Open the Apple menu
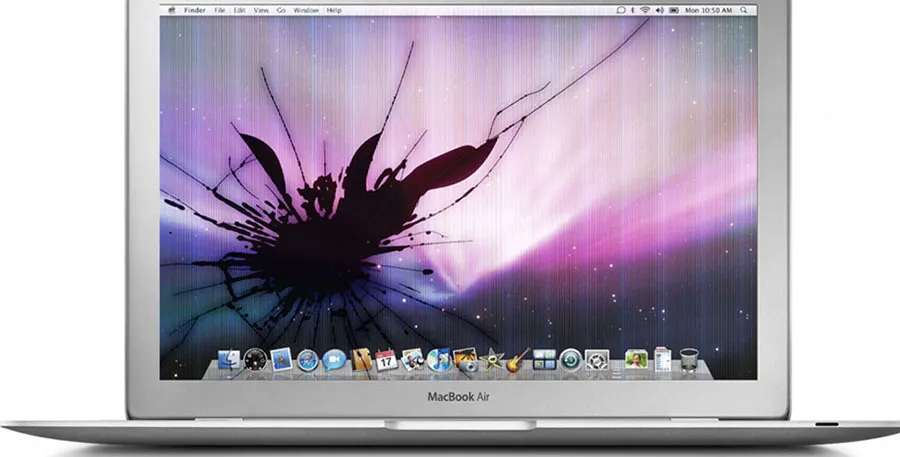The height and width of the screenshot is (457, 900). (x=171, y=10)
